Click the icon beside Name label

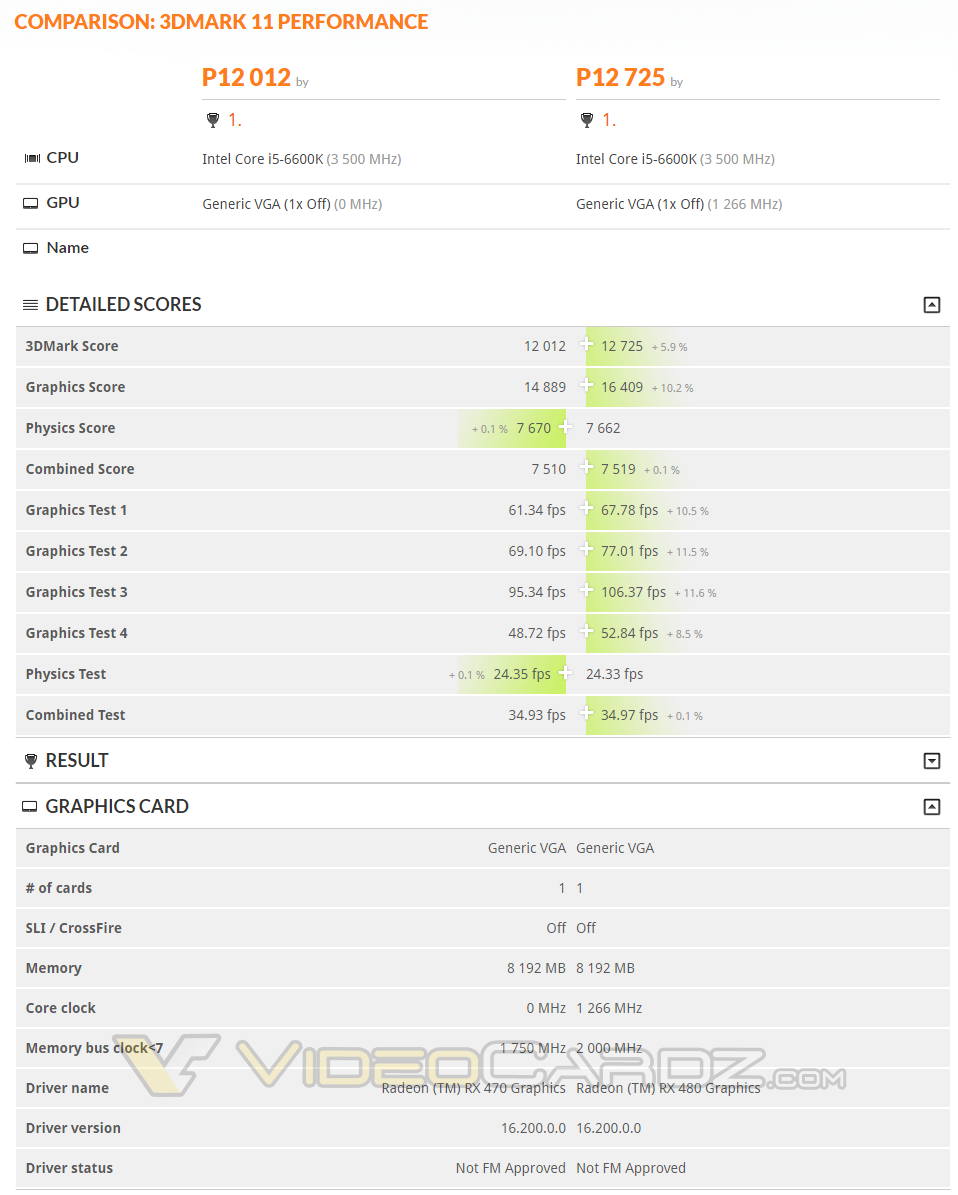(x=31, y=248)
